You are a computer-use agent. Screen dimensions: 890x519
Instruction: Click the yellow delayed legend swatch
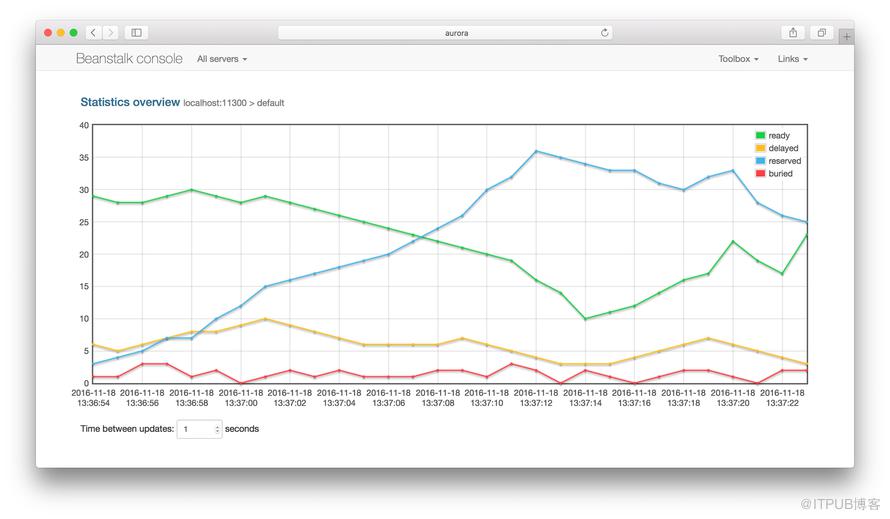pos(761,148)
